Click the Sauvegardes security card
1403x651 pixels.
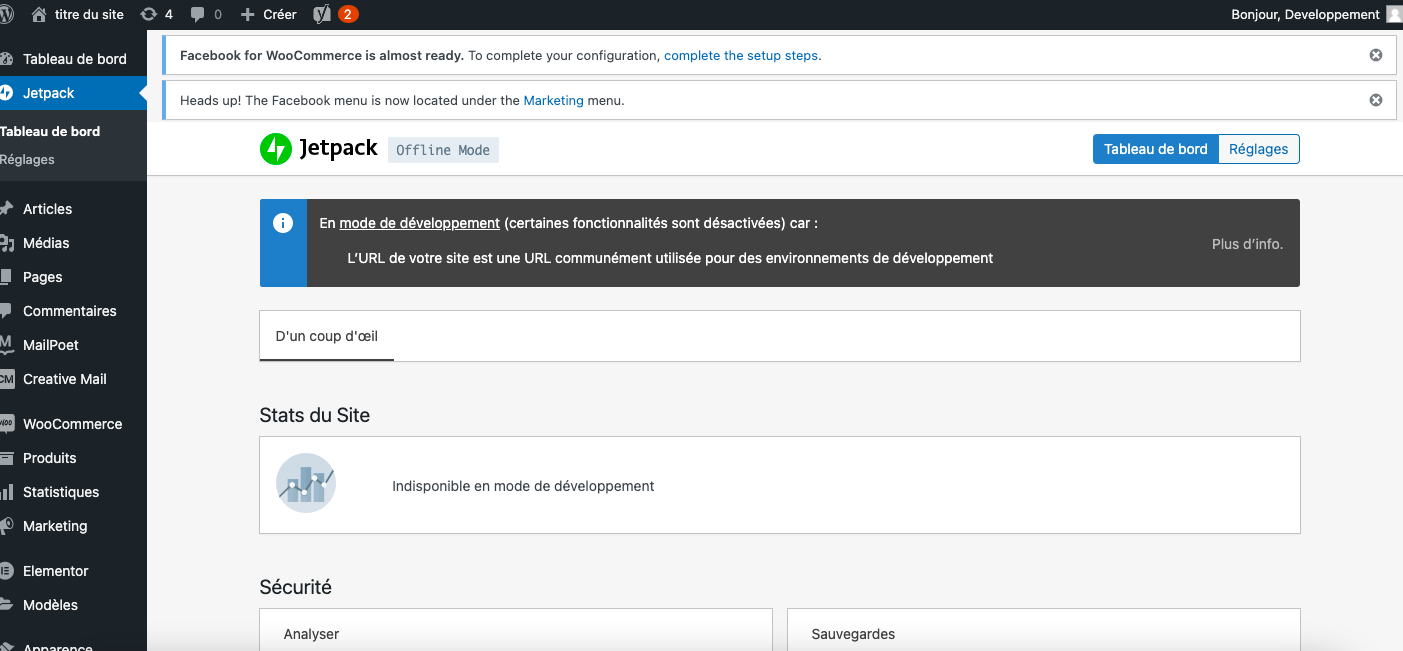click(1043, 630)
